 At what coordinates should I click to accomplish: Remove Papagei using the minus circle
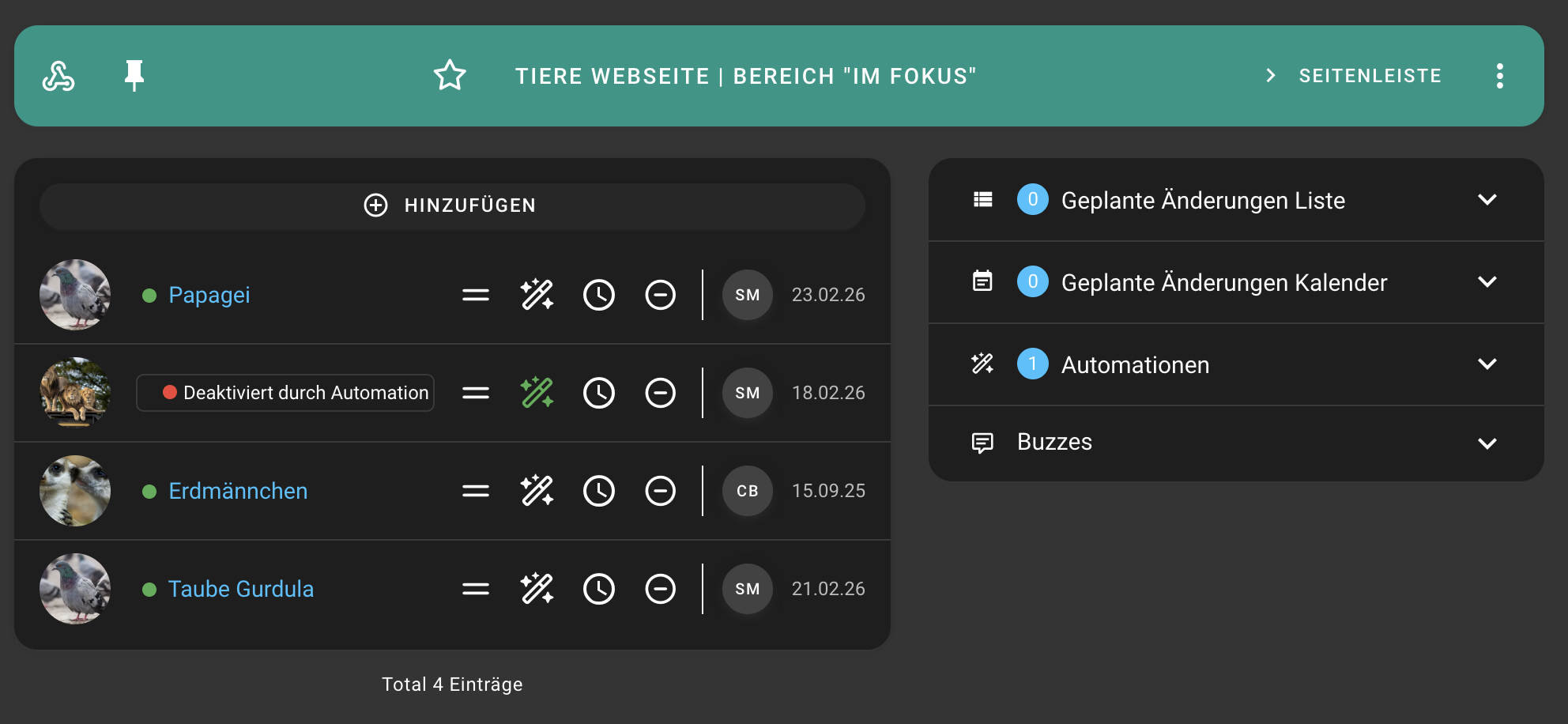[660, 295]
